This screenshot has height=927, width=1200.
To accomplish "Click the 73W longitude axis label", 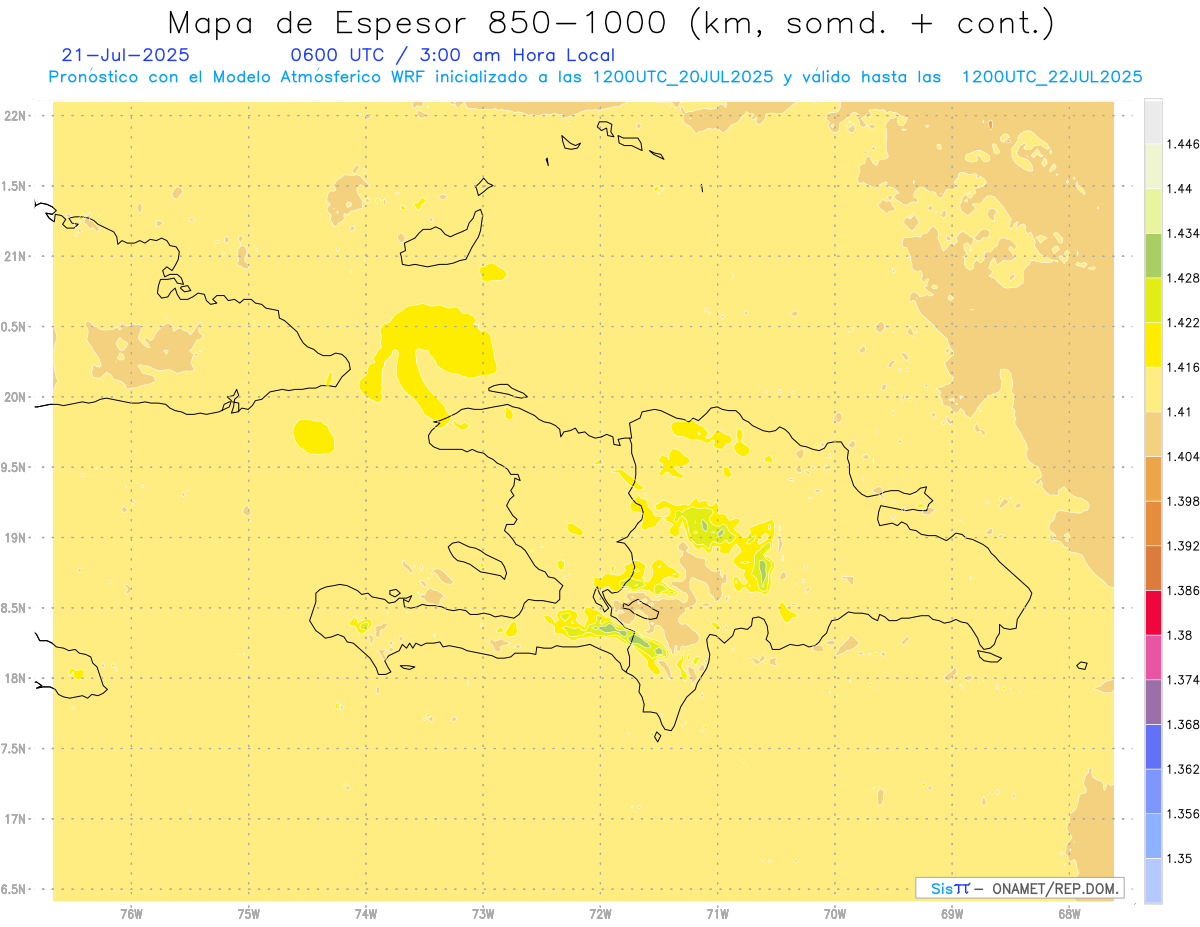I will click(x=483, y=913).
